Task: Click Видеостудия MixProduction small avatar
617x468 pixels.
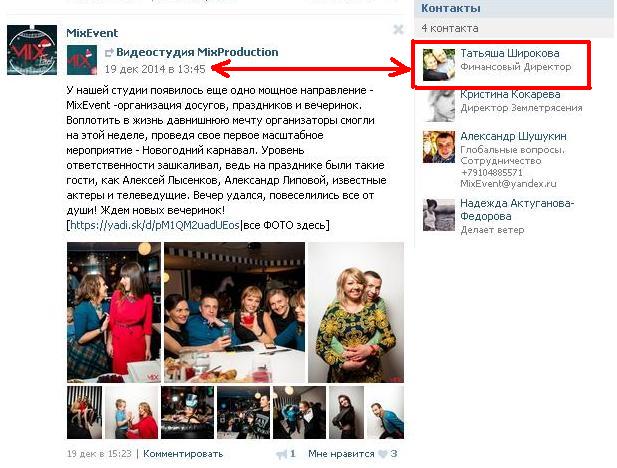Action: tap(82, 60)
